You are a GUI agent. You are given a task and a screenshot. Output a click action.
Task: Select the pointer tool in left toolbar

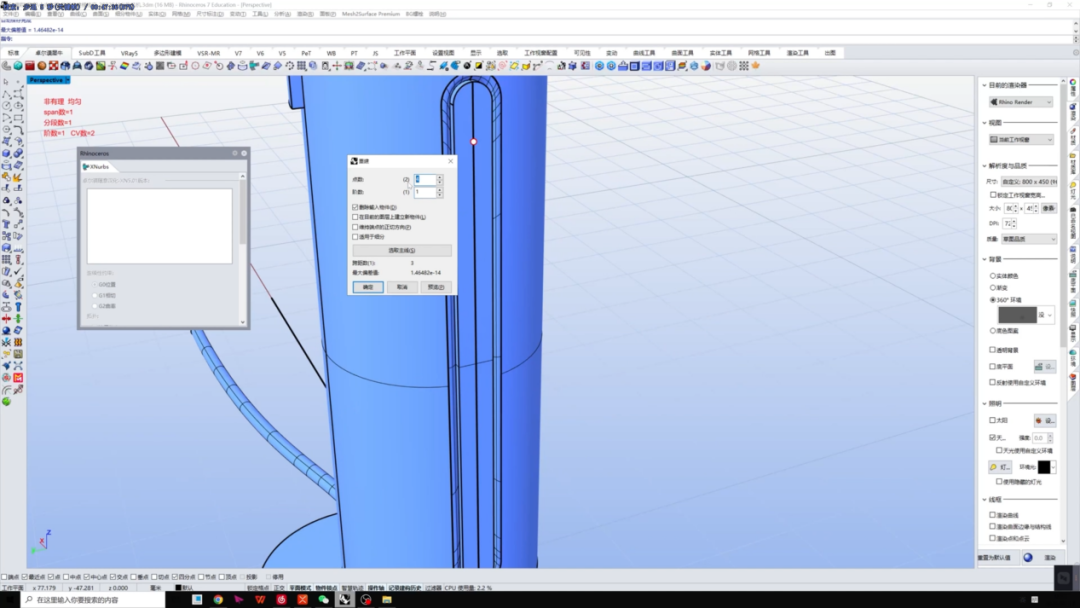pos(6,82)
